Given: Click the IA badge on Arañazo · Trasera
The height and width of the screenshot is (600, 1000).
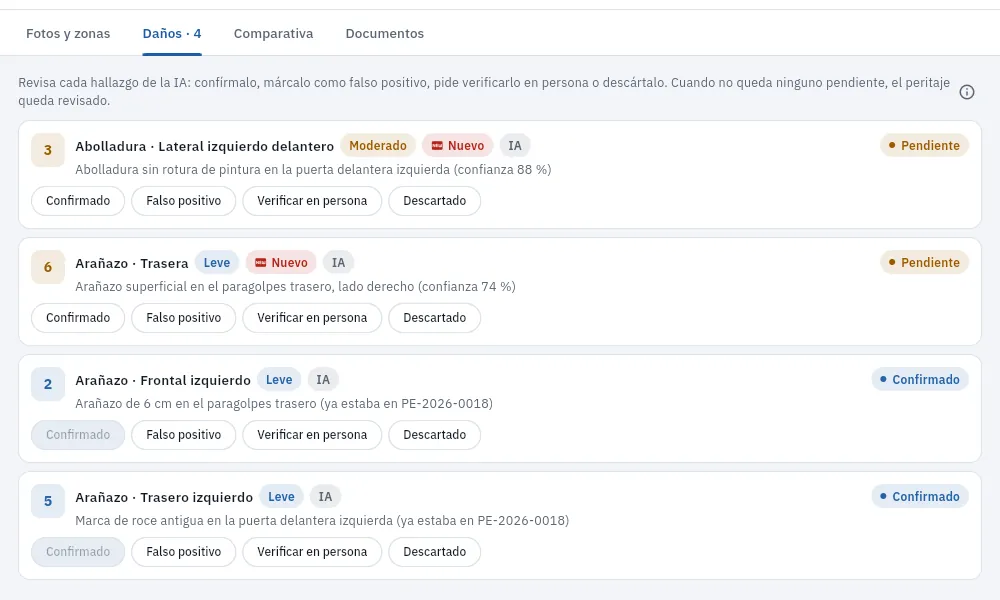Looking at the screenshot, I should point(338,263).
